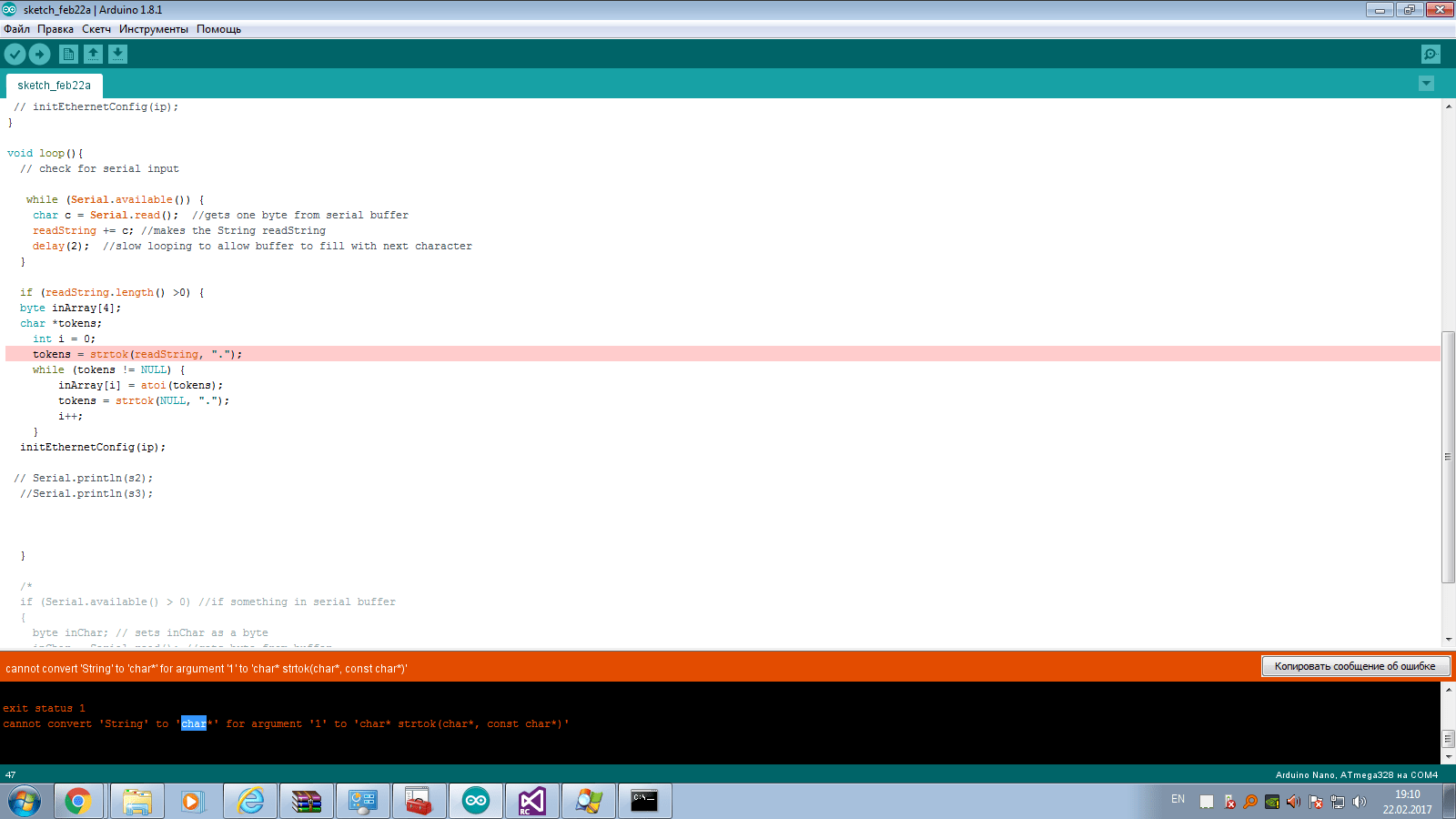The width and height of the screenshot is (1456, 819).
Task: Select the sketch_feb22a tab
Action: click(55, 85)
